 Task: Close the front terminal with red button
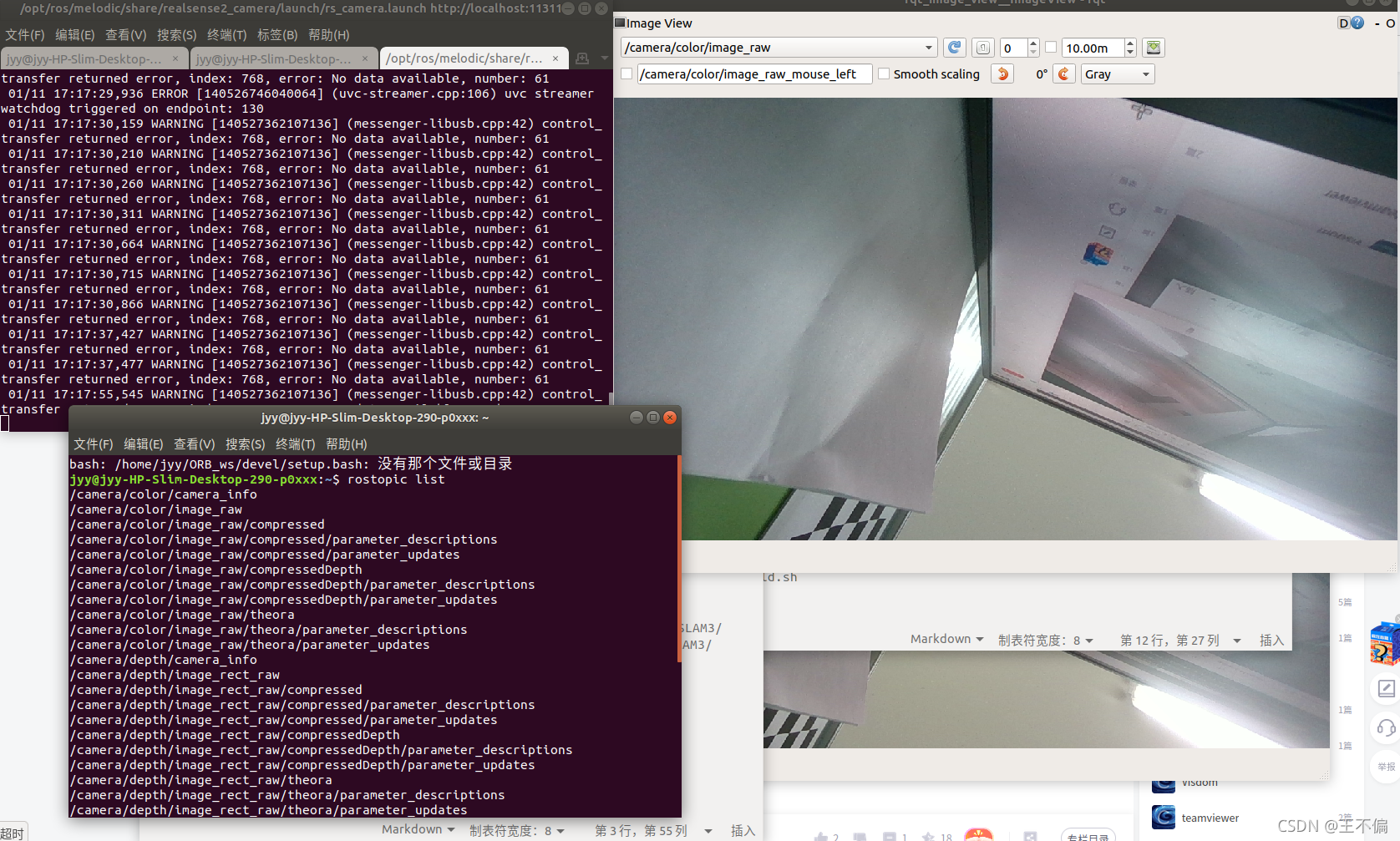point(670,418)
